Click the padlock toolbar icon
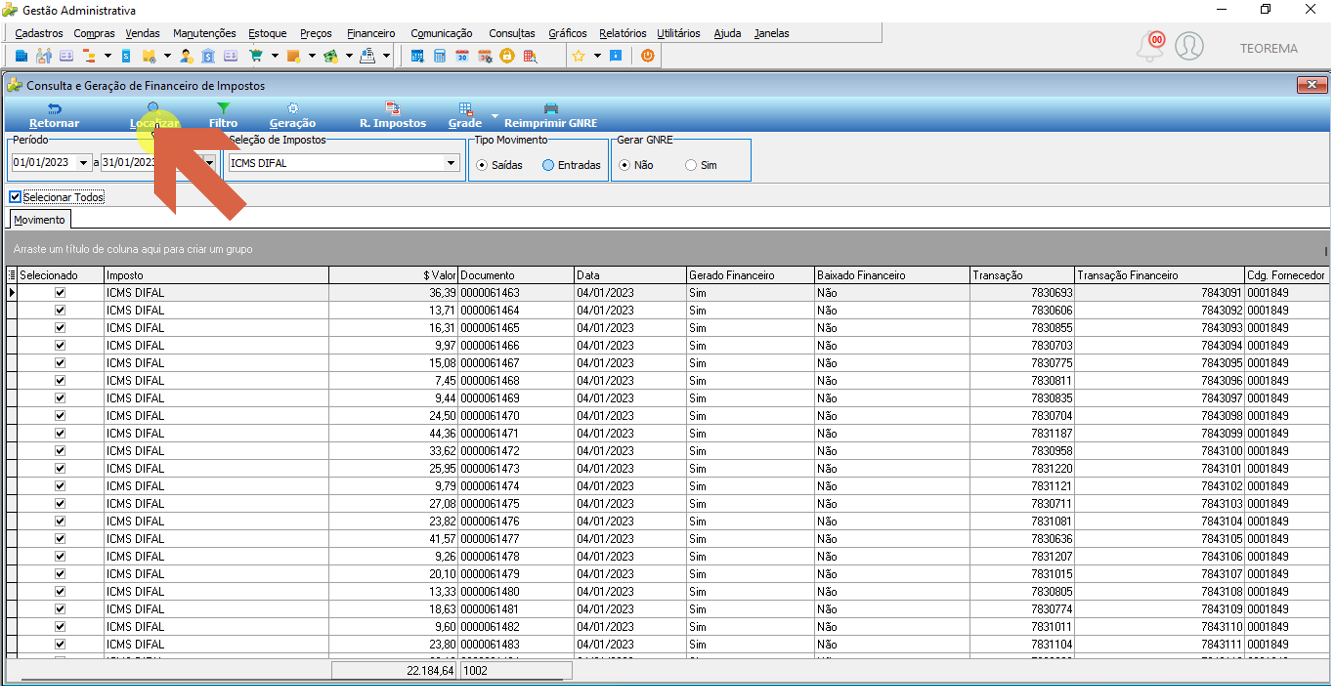The width and height of the screenshot is (1331, 686). pyautogui.click(x=507, y=56)
